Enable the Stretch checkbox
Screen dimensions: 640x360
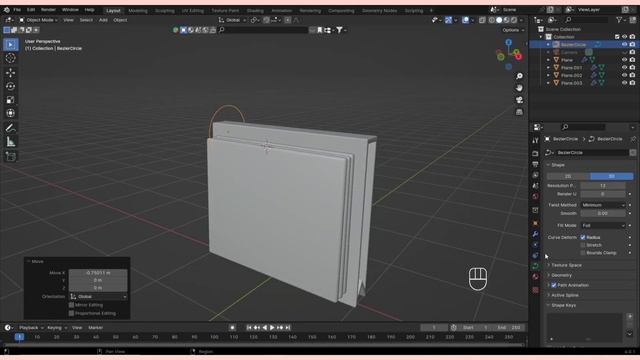click(583, 245)
